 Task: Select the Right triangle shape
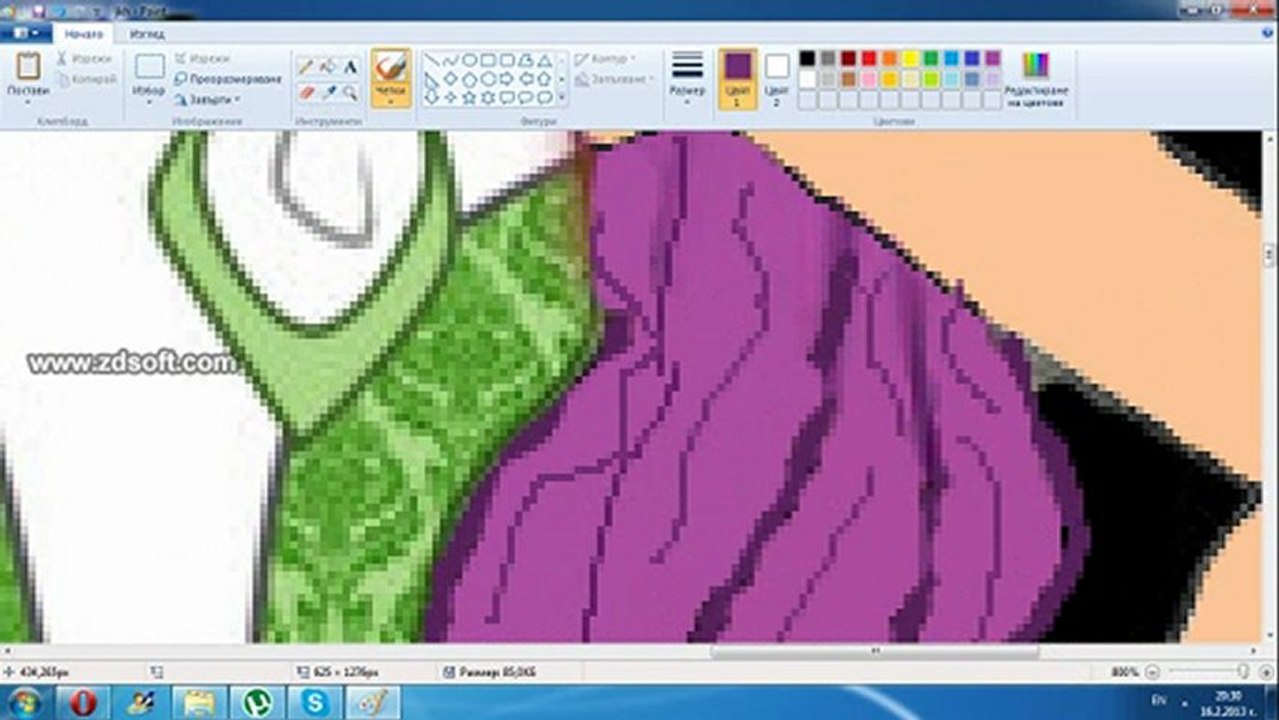pyautogui.click(x=432, y=78)
